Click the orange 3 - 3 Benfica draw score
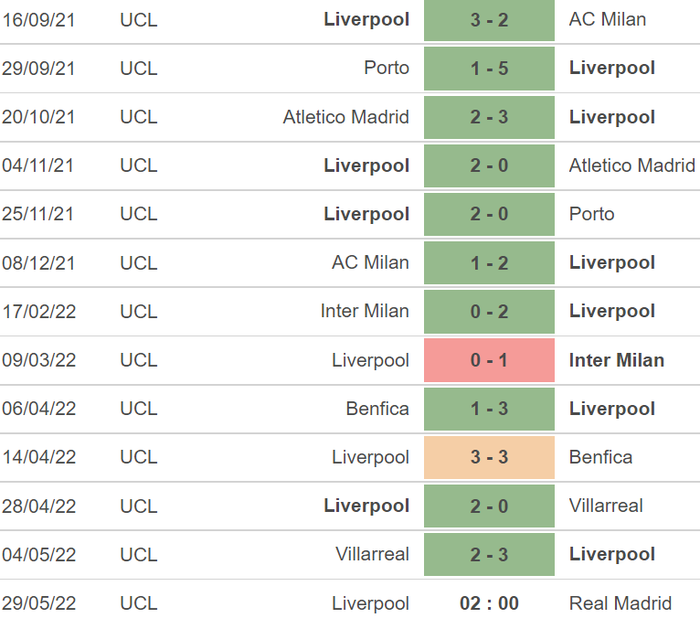The width and height of the screenshot is (700, 618). 489,457
